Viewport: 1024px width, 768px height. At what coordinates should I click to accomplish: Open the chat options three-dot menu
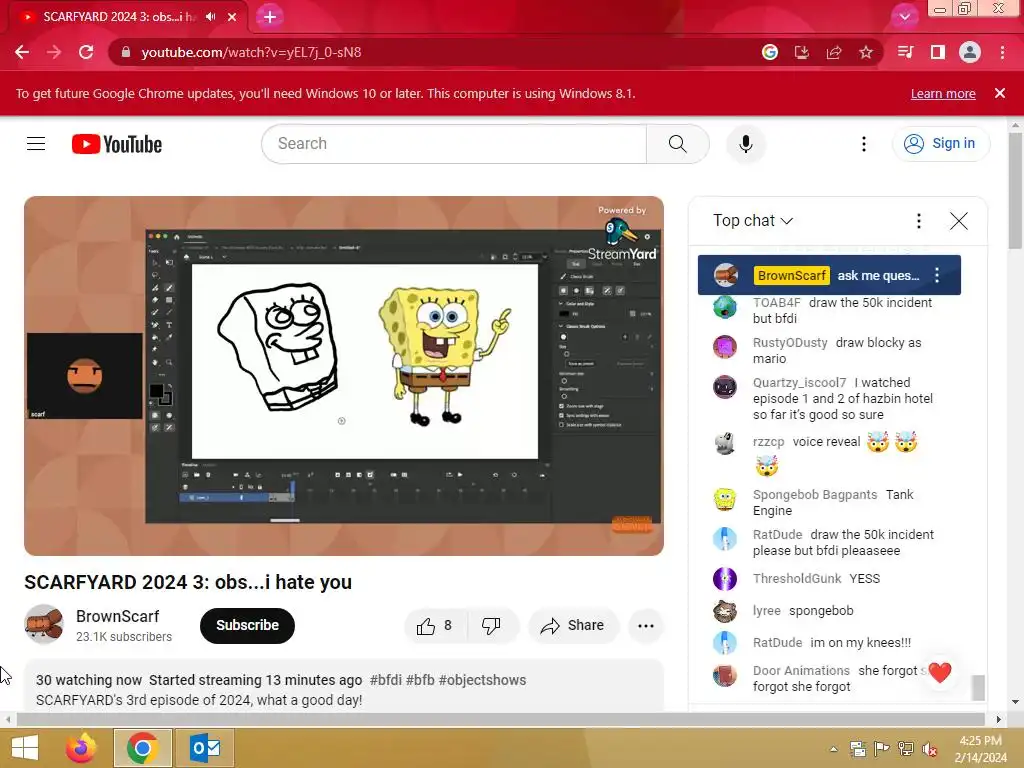(918, 221)
